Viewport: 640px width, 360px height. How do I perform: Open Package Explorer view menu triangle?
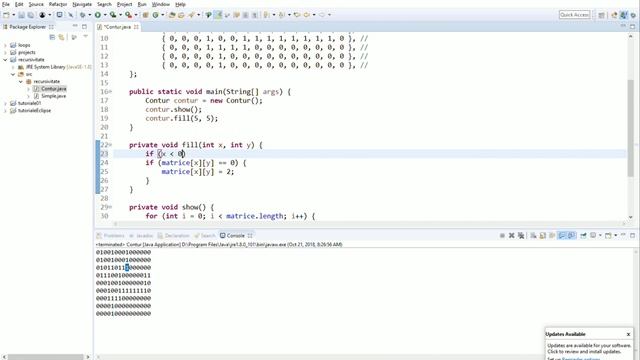click(x=85, y=37)
